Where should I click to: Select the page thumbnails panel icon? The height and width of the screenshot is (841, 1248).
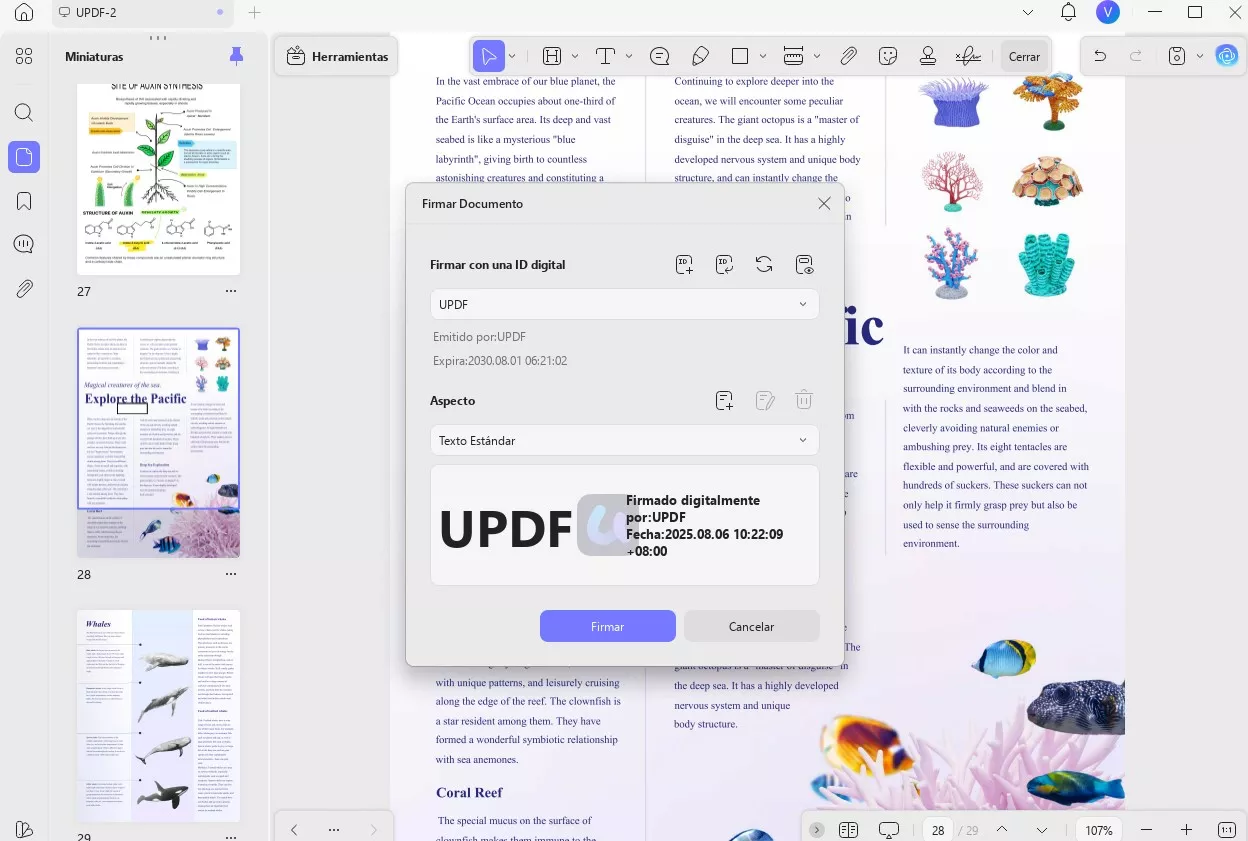point(24,157)
